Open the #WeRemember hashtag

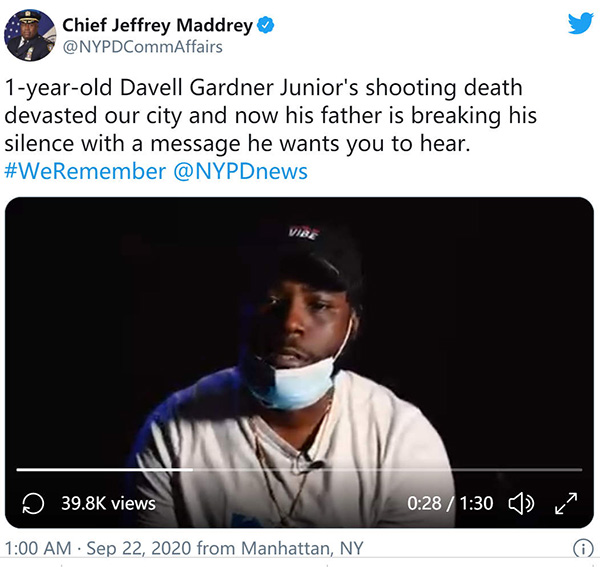[x=85, y=171]
